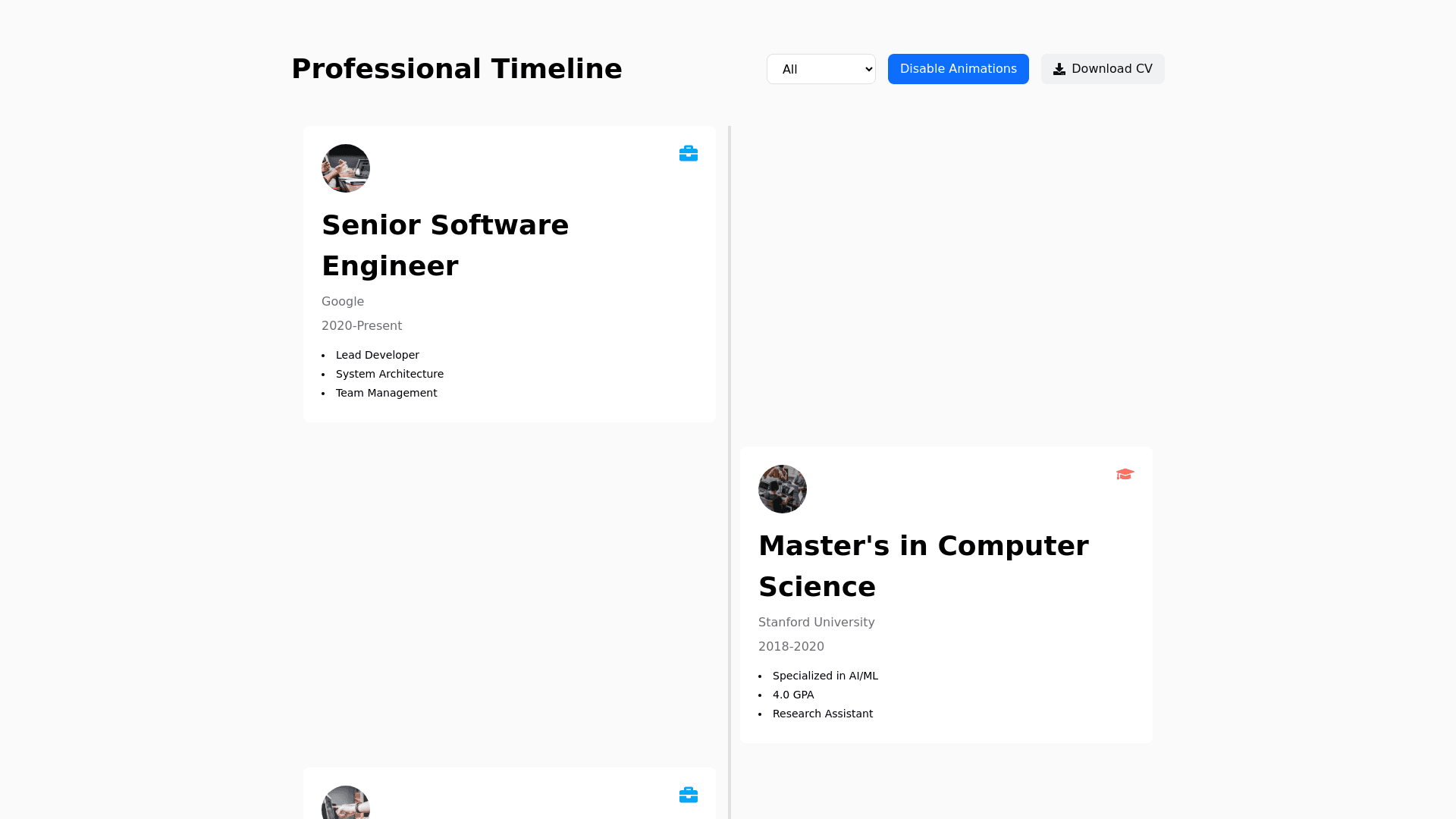Click the Specialized in AI/ML bullet
This screenshot has width=1456, height=819.
[x=825, y=676]
